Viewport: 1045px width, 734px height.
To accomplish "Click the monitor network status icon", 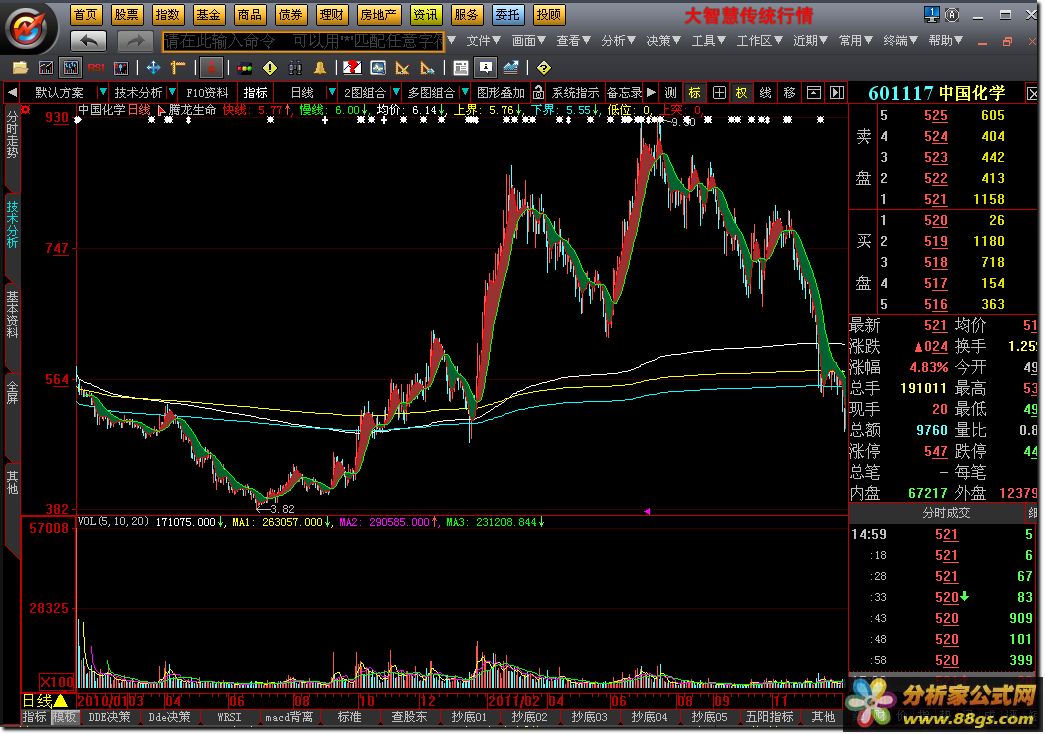I will (931, 14).
